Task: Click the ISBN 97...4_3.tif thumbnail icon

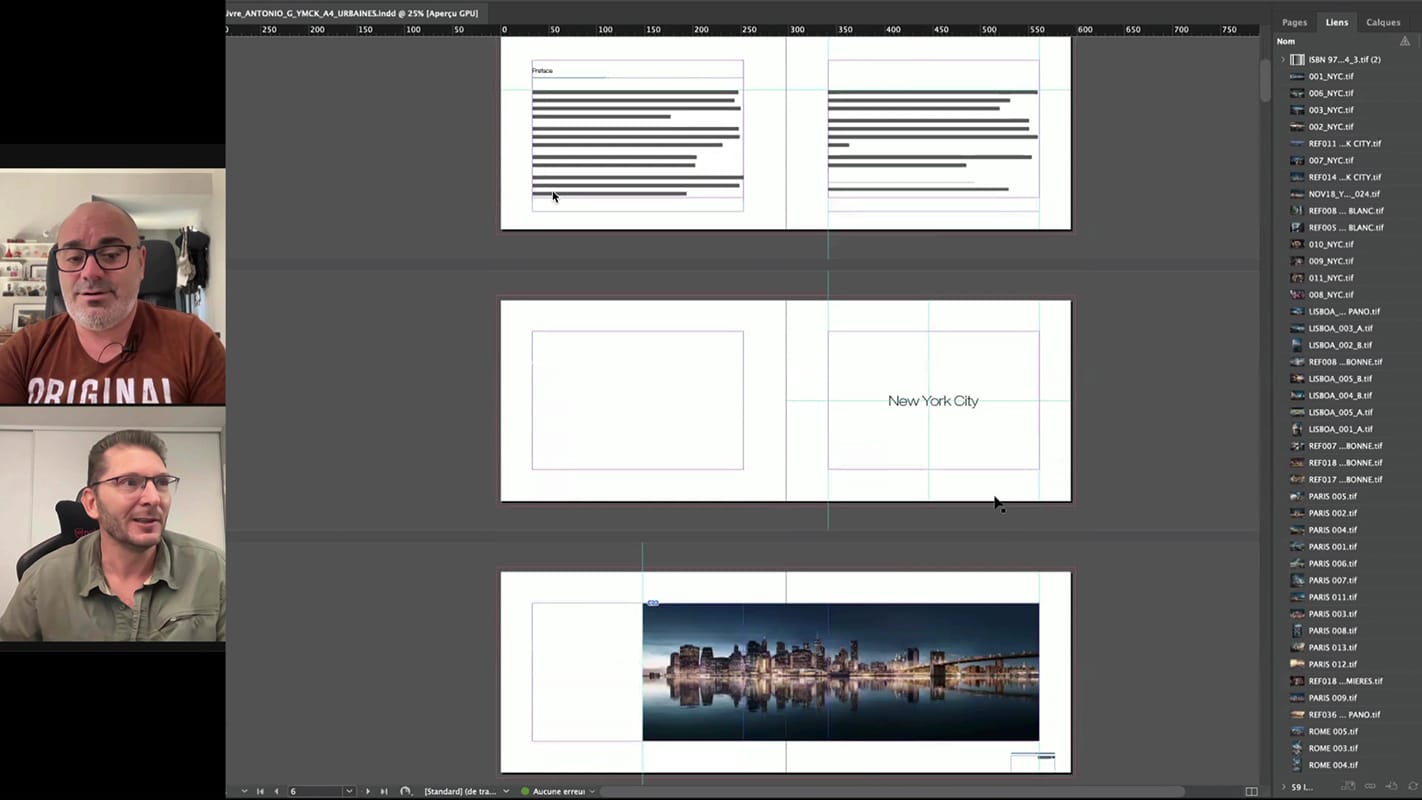Action: (1297, 60)
